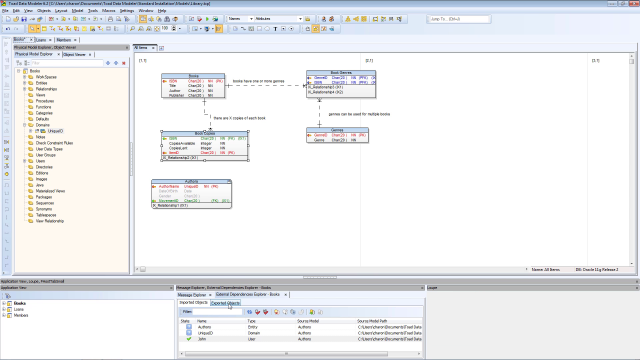Image resolution: width=640 pixels, height=360 pixels.
Task: Click the New model icon in toolbar
Action: (8, 19)
